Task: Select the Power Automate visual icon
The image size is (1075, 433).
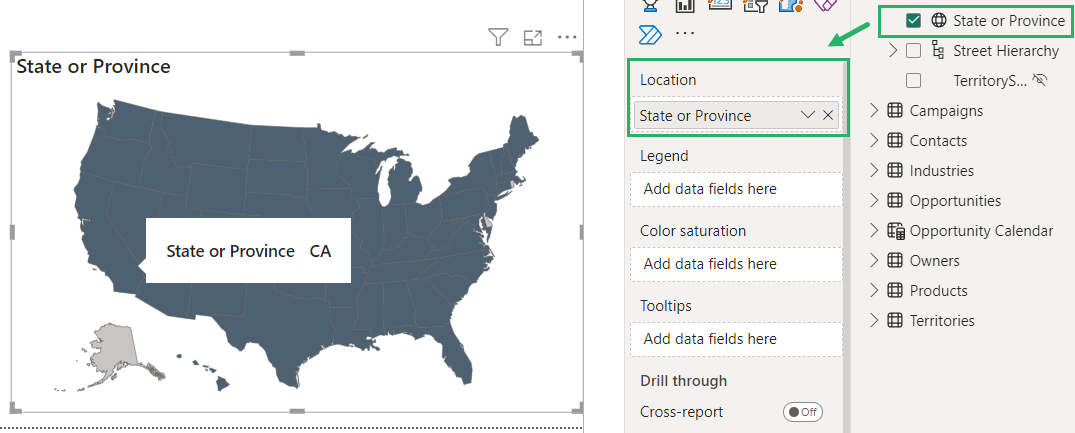Action: (650, 34)
